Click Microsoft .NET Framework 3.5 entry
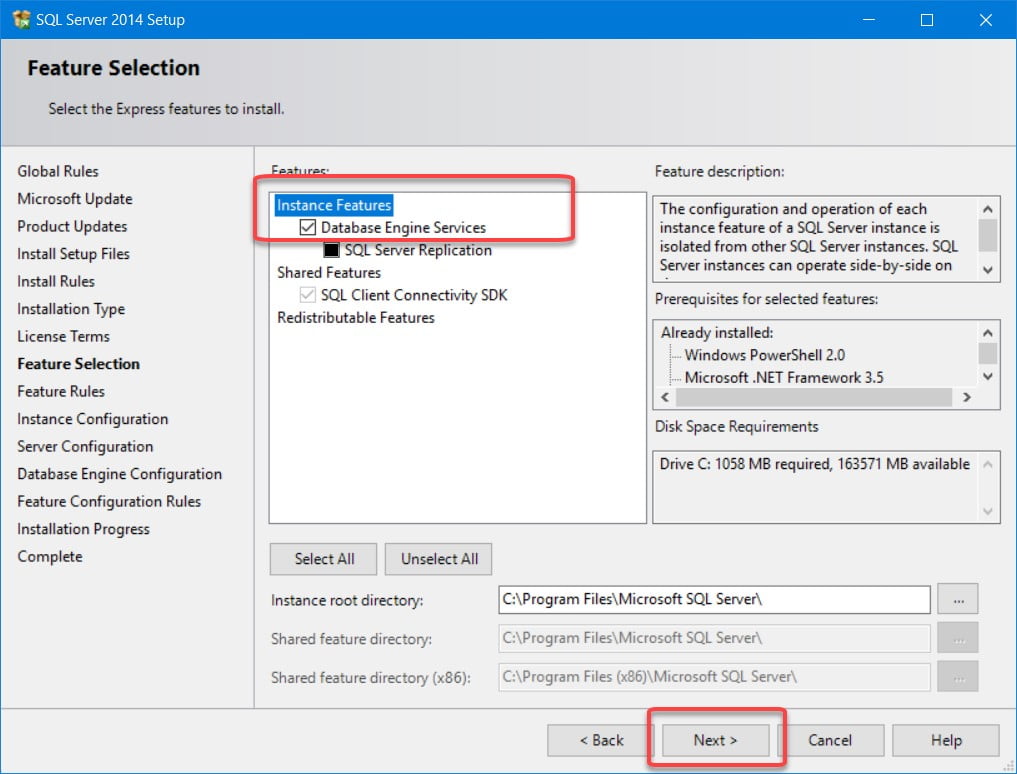The height and width of the screenshot is (774, 1017). point(784,378)
